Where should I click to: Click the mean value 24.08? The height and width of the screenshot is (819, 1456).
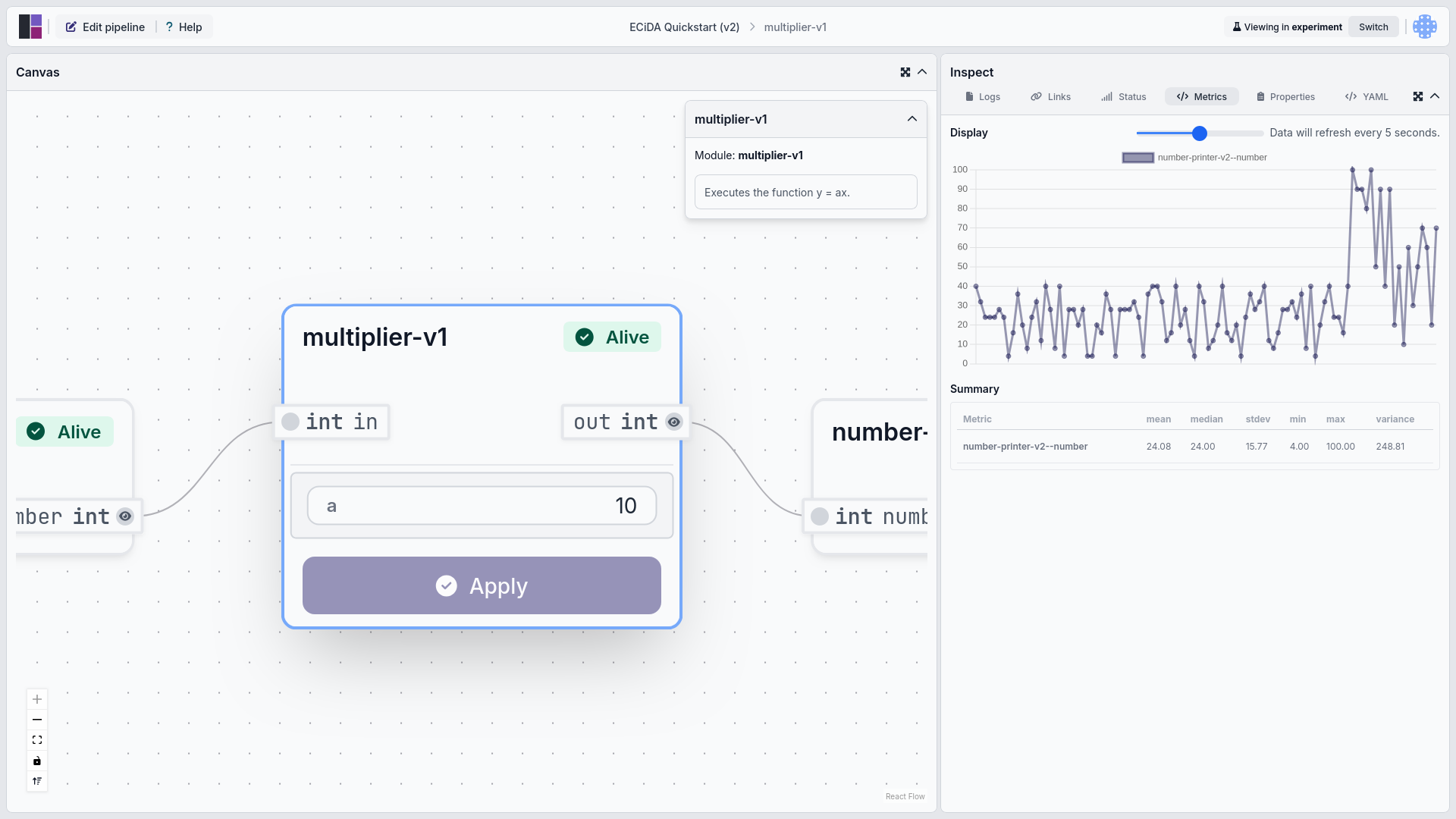coord(1158,447)
